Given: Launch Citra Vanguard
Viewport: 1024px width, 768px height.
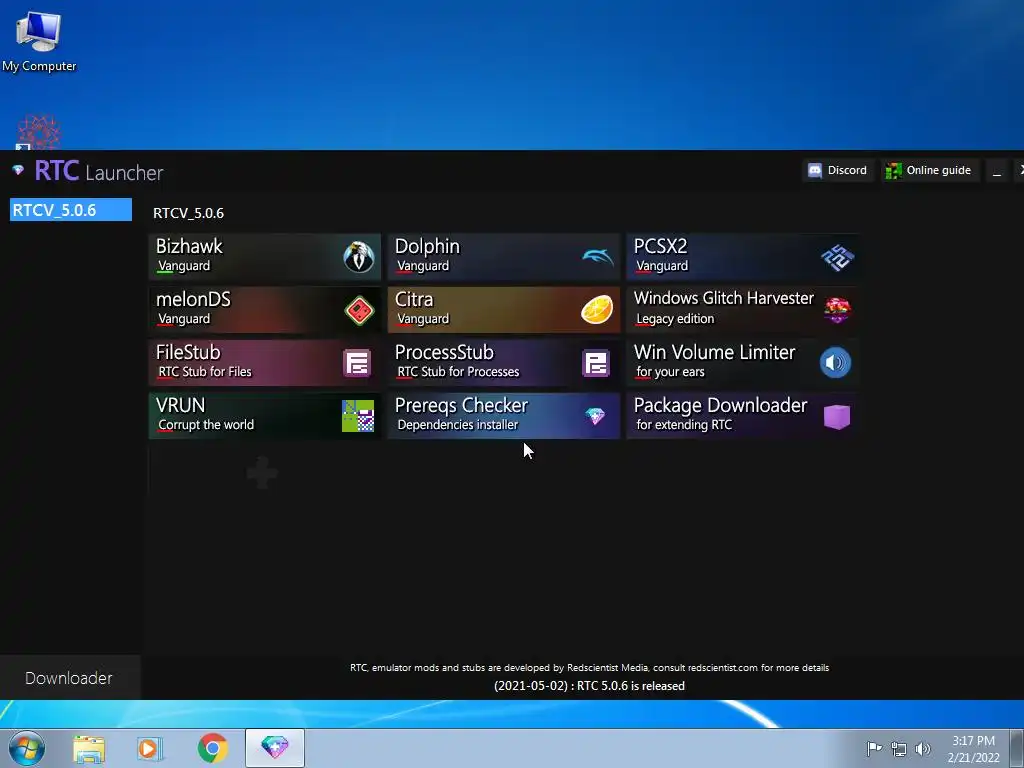Looking at the screenshot, I should pos(504,310).
